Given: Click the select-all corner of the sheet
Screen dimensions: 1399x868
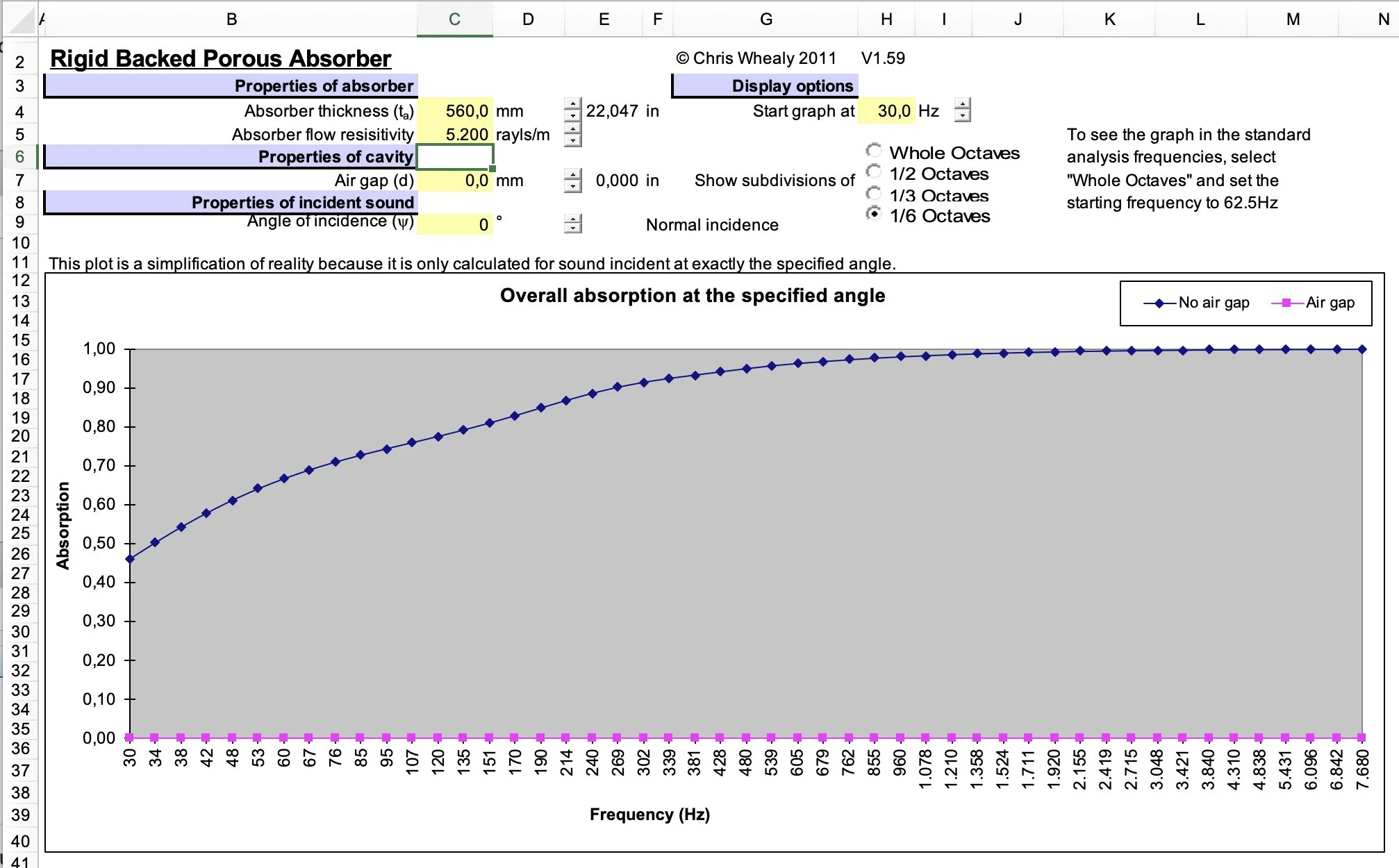Looking at the screenshot, I should (x=19, y=19).
